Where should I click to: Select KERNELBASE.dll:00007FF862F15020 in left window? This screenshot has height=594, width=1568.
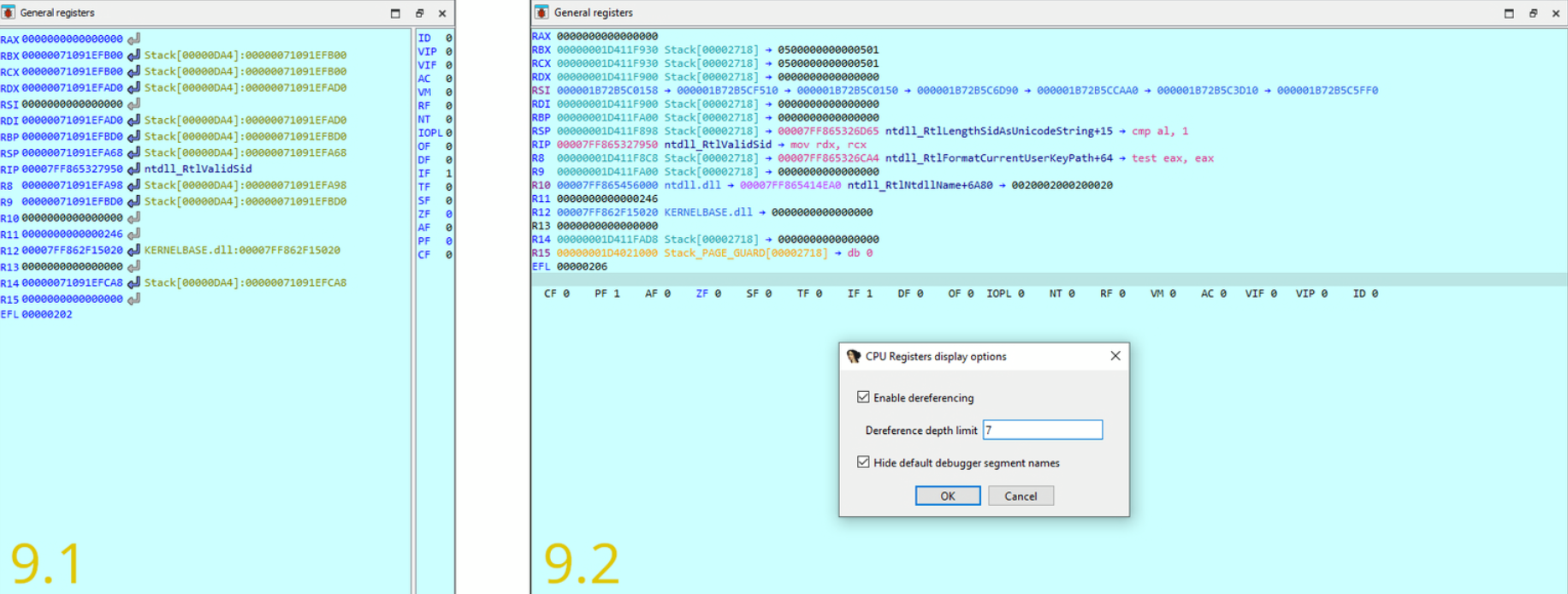pos(242,251)
